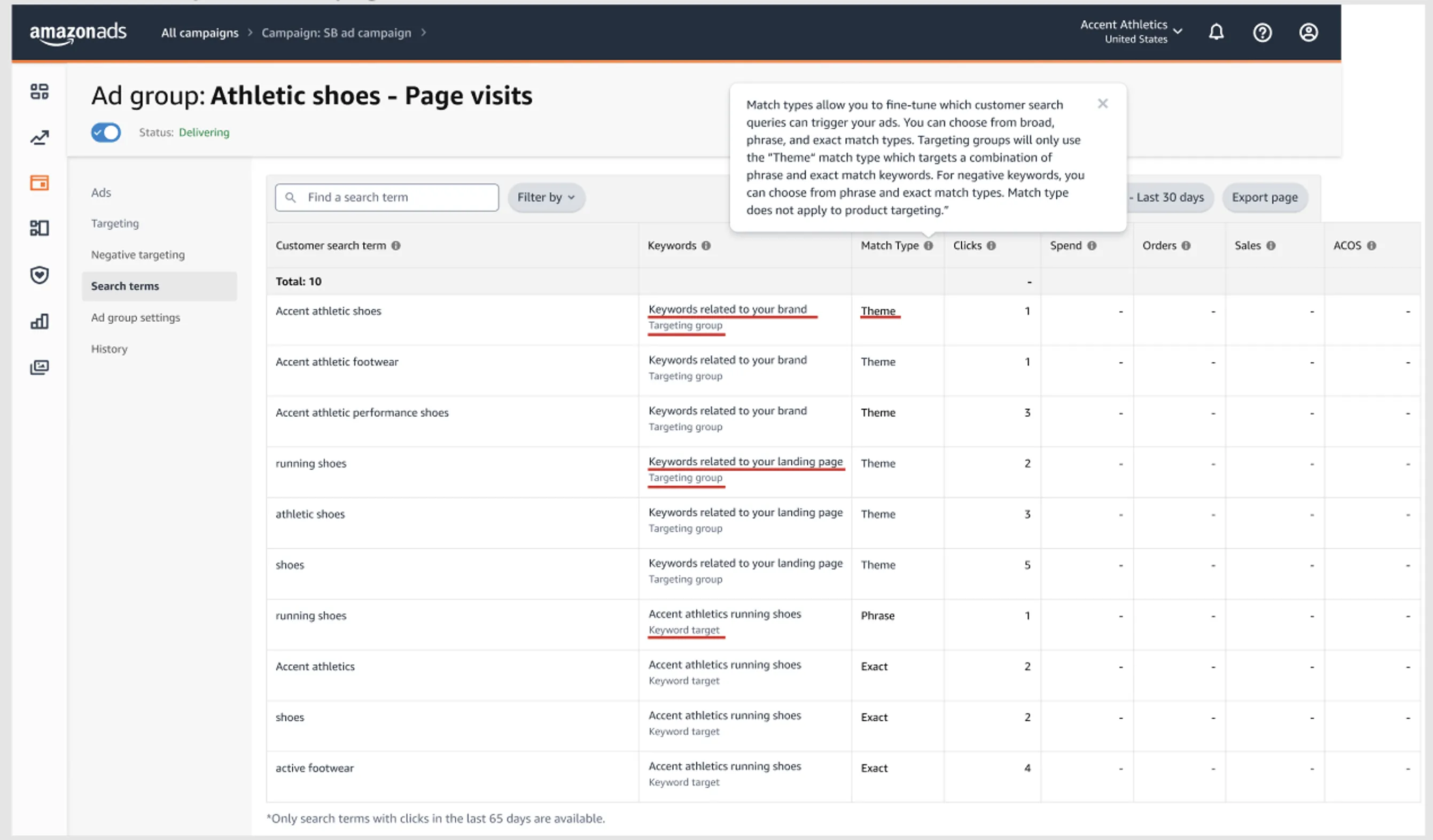The width and height of the screenshot is (1433, 840).
Task: Sort by Customer search term header
Action: tap(330, 246)
